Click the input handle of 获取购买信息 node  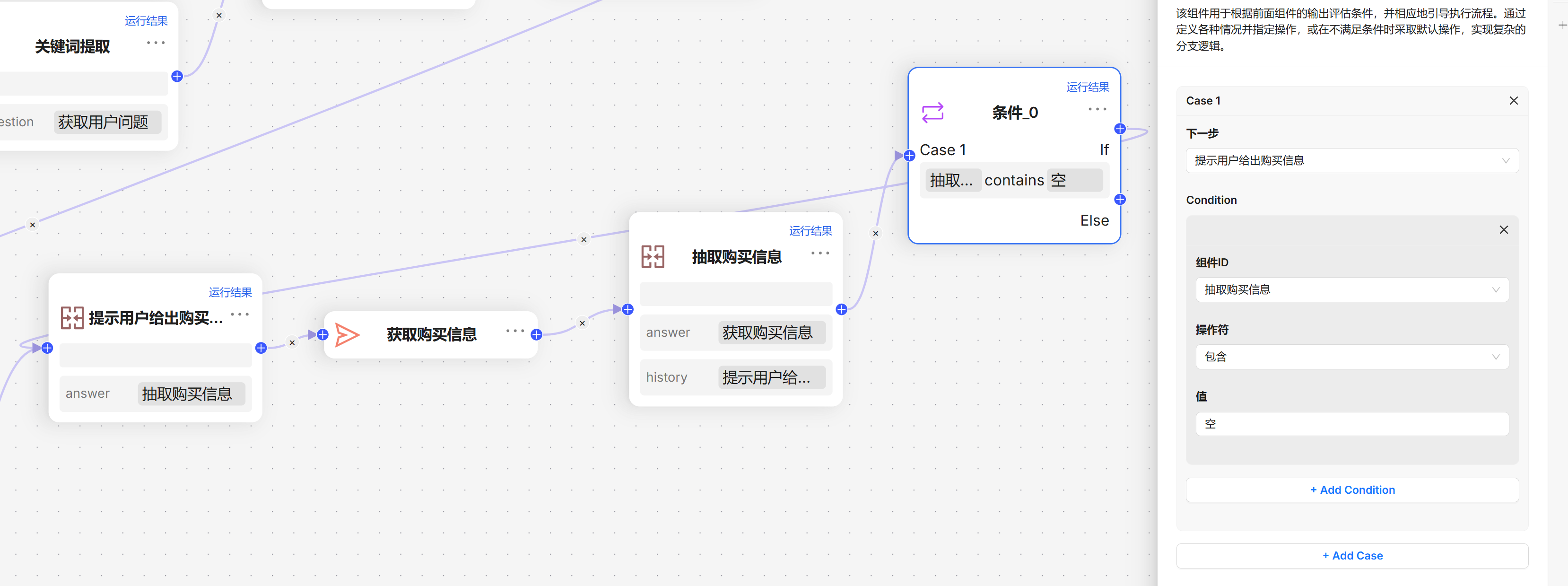323,335
